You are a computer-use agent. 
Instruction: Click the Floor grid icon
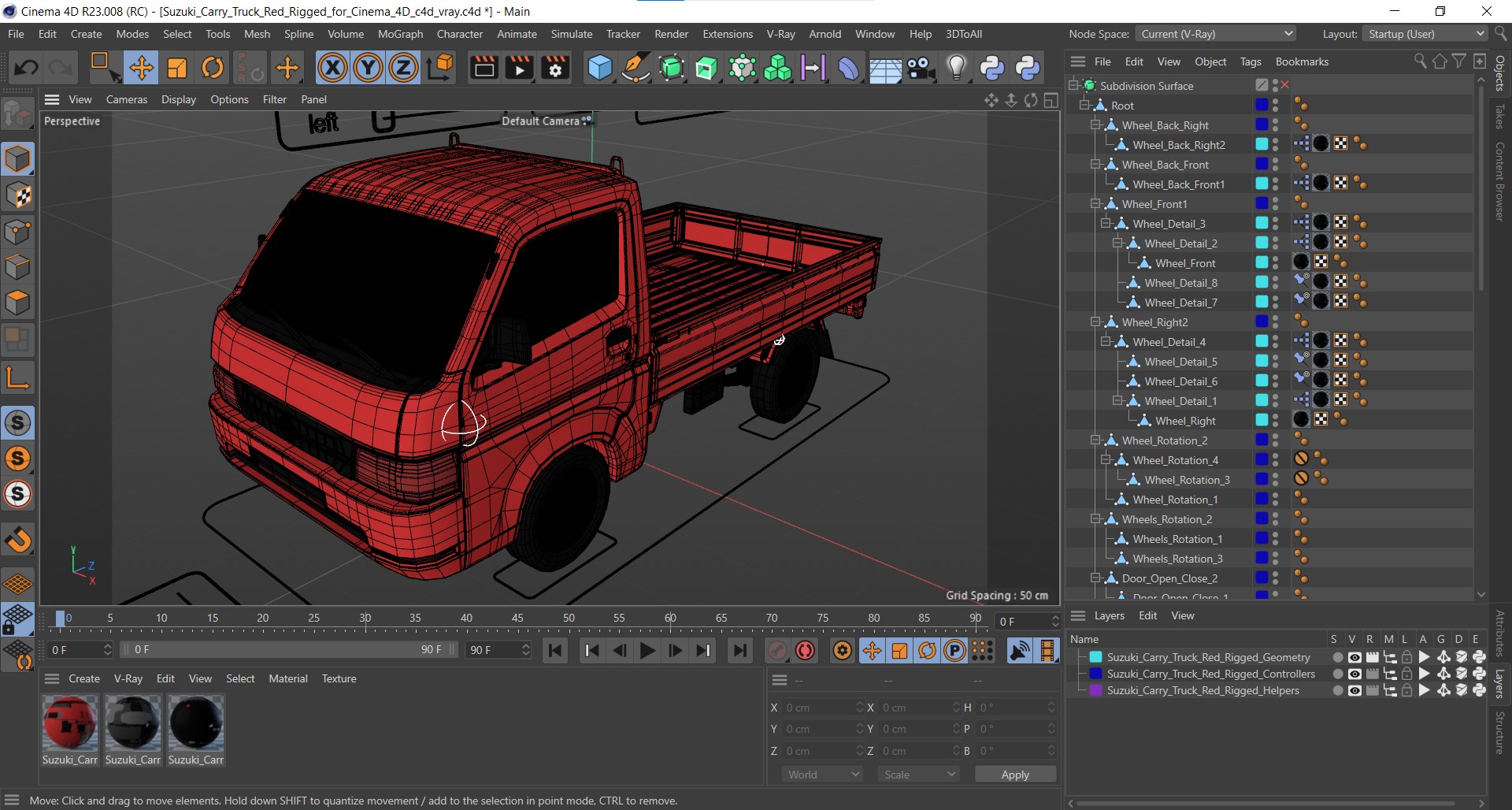885,68
